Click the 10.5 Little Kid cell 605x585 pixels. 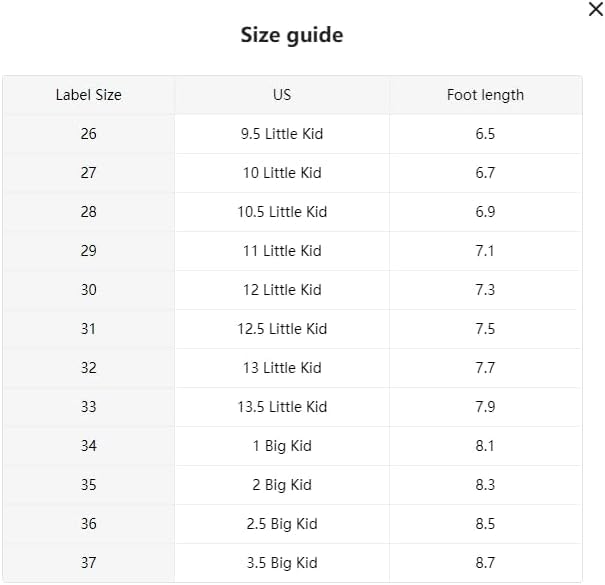(x=282, y=212)
